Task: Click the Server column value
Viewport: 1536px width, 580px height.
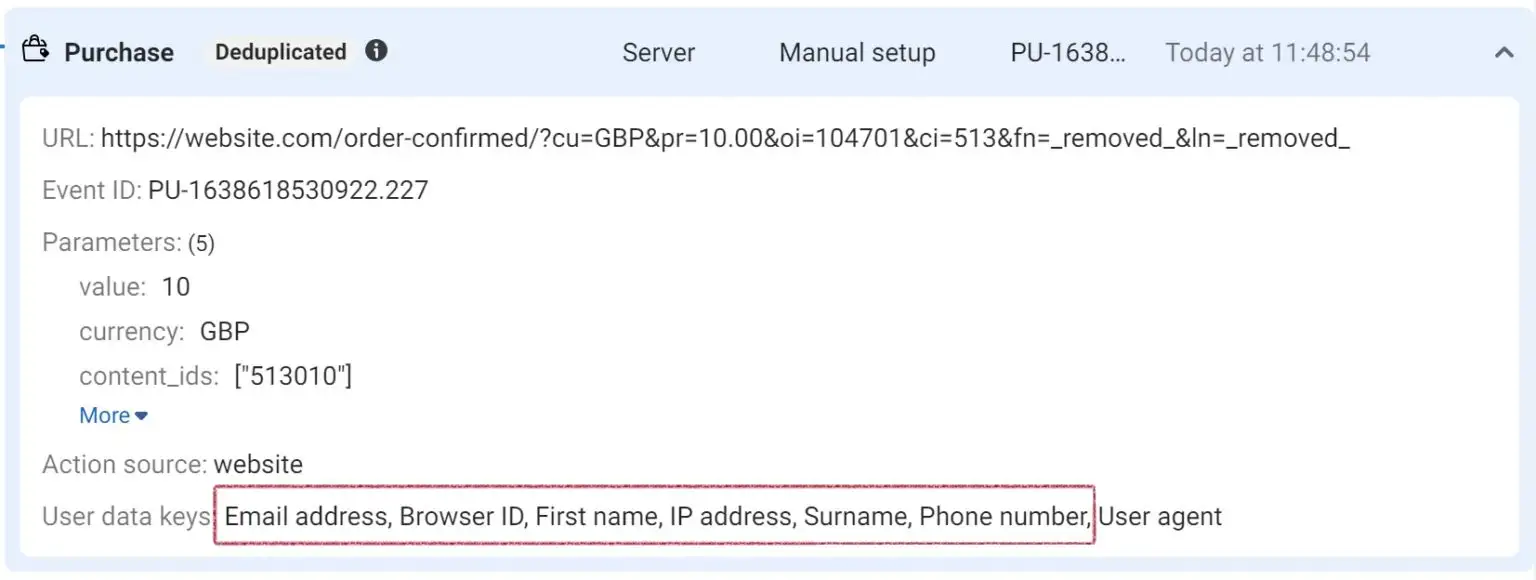Action: coord(658,53)
